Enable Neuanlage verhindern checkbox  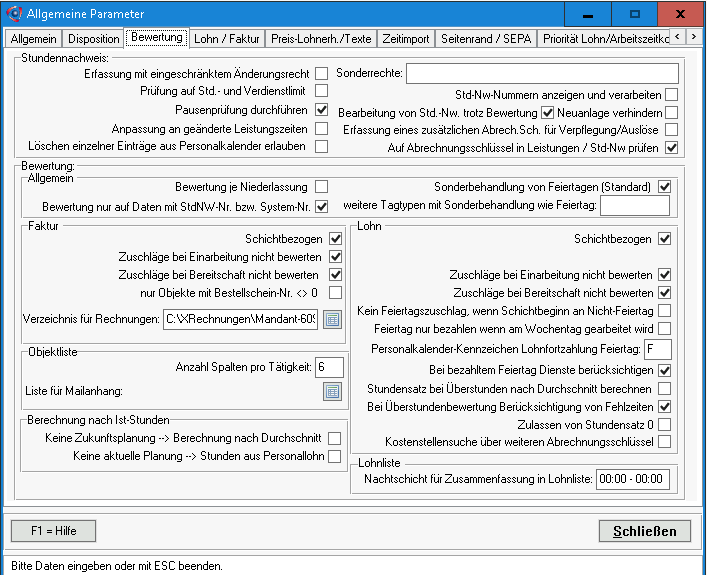(671, 112)
